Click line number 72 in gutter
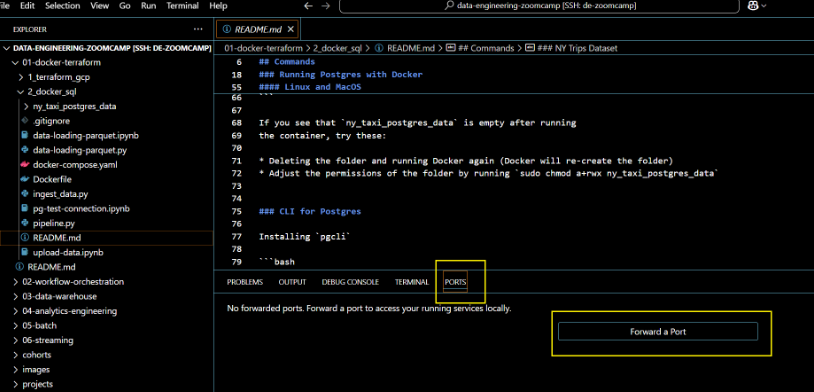Image resolution: width=814 pixels, height=392 pixels. click(237, 173)
